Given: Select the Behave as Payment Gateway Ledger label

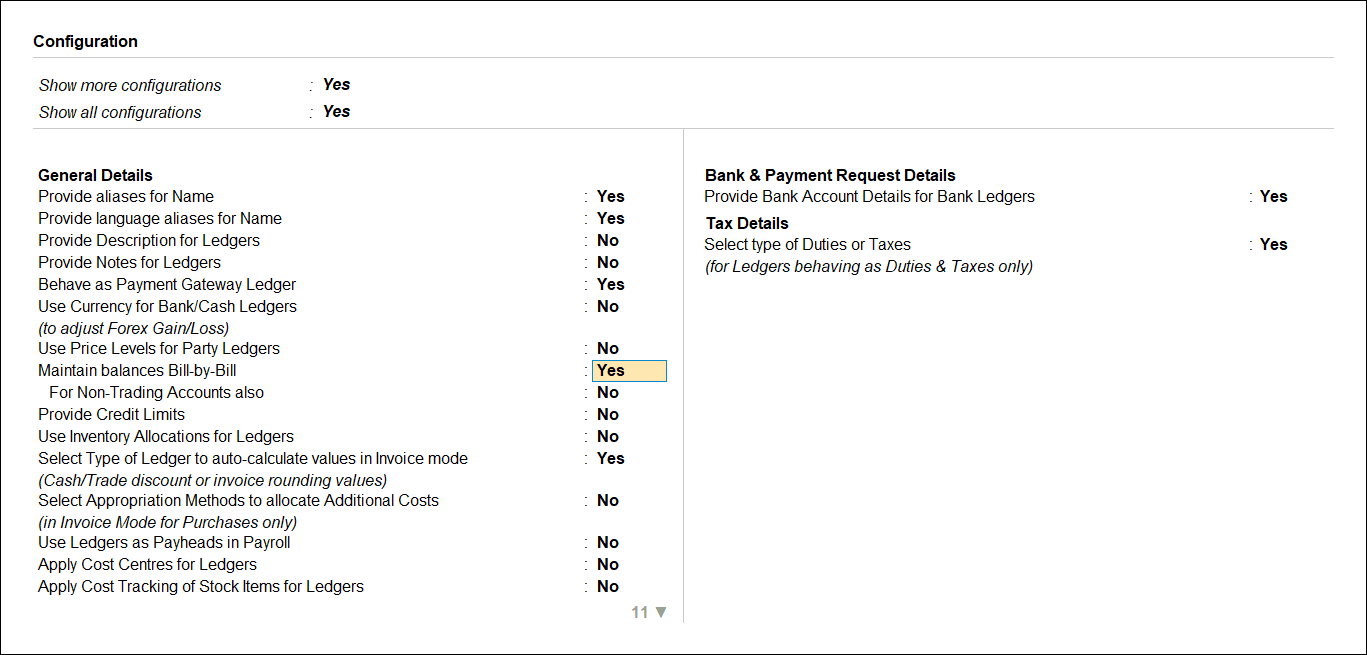Looking at the screenshot, I should (167, 285).
